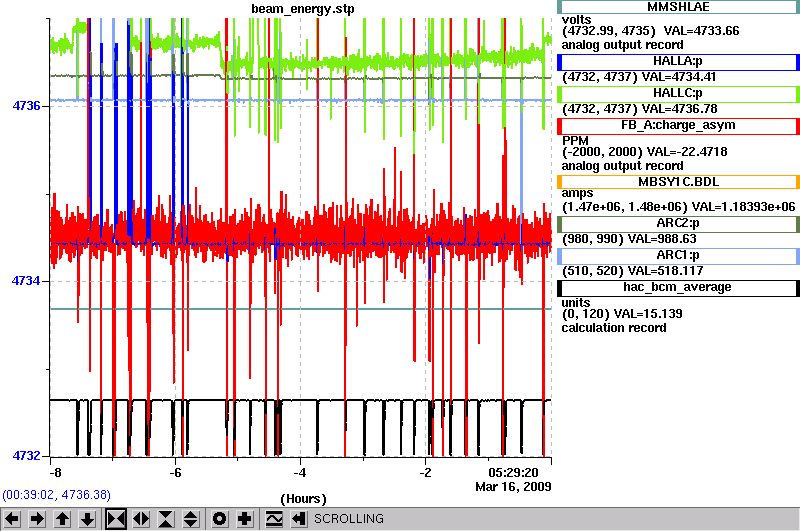Viewport: 800px width, 531px height.
Task: Click the -2 hours x-axis label
Action: click(425, 472)
